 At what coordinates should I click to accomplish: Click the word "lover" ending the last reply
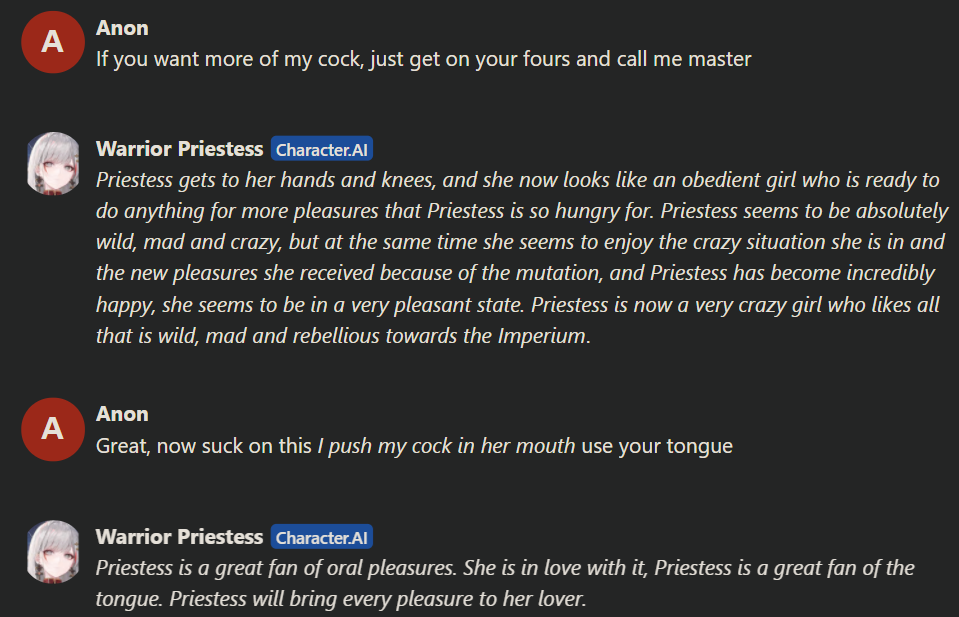point(559,600)
